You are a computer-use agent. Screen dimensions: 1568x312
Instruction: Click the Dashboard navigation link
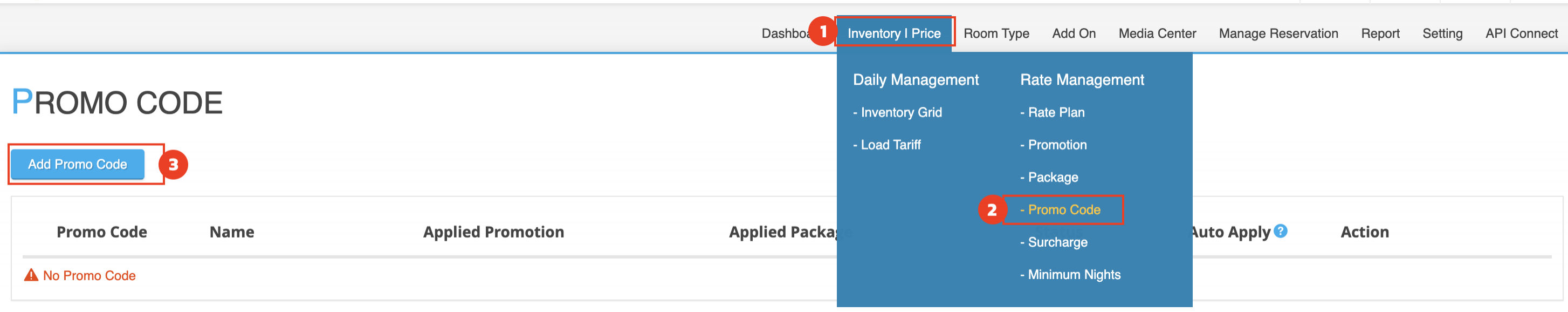pyautogui.click(x=784, y=33)
